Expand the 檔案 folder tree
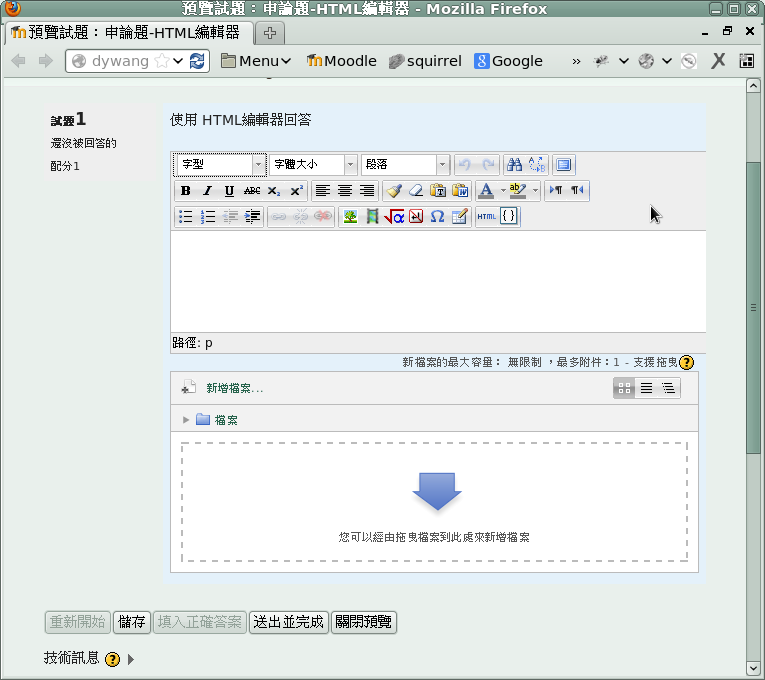This screenshot has width=765, height=680. point(186,420)
